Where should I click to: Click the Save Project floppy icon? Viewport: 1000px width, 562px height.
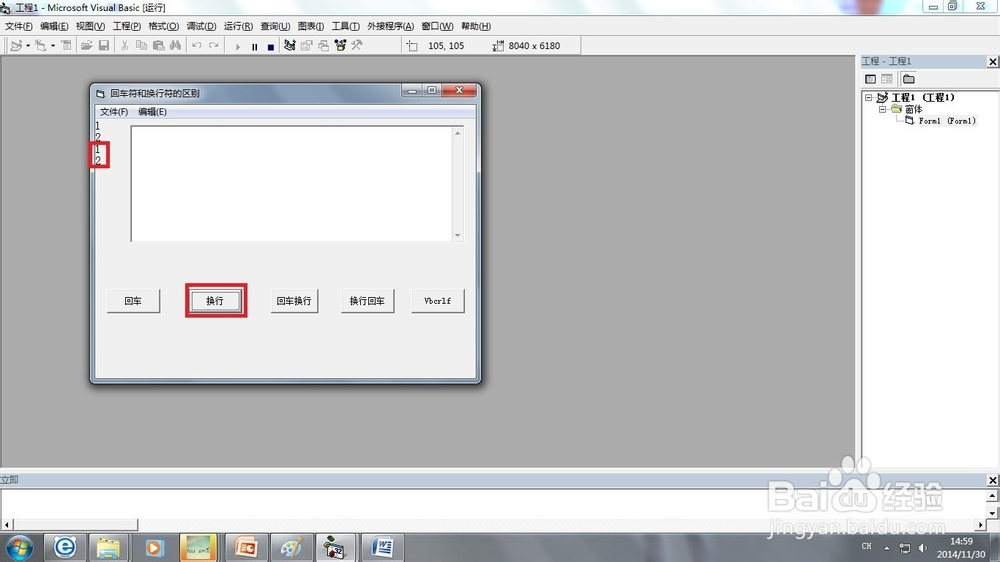[x=103, y=45]
